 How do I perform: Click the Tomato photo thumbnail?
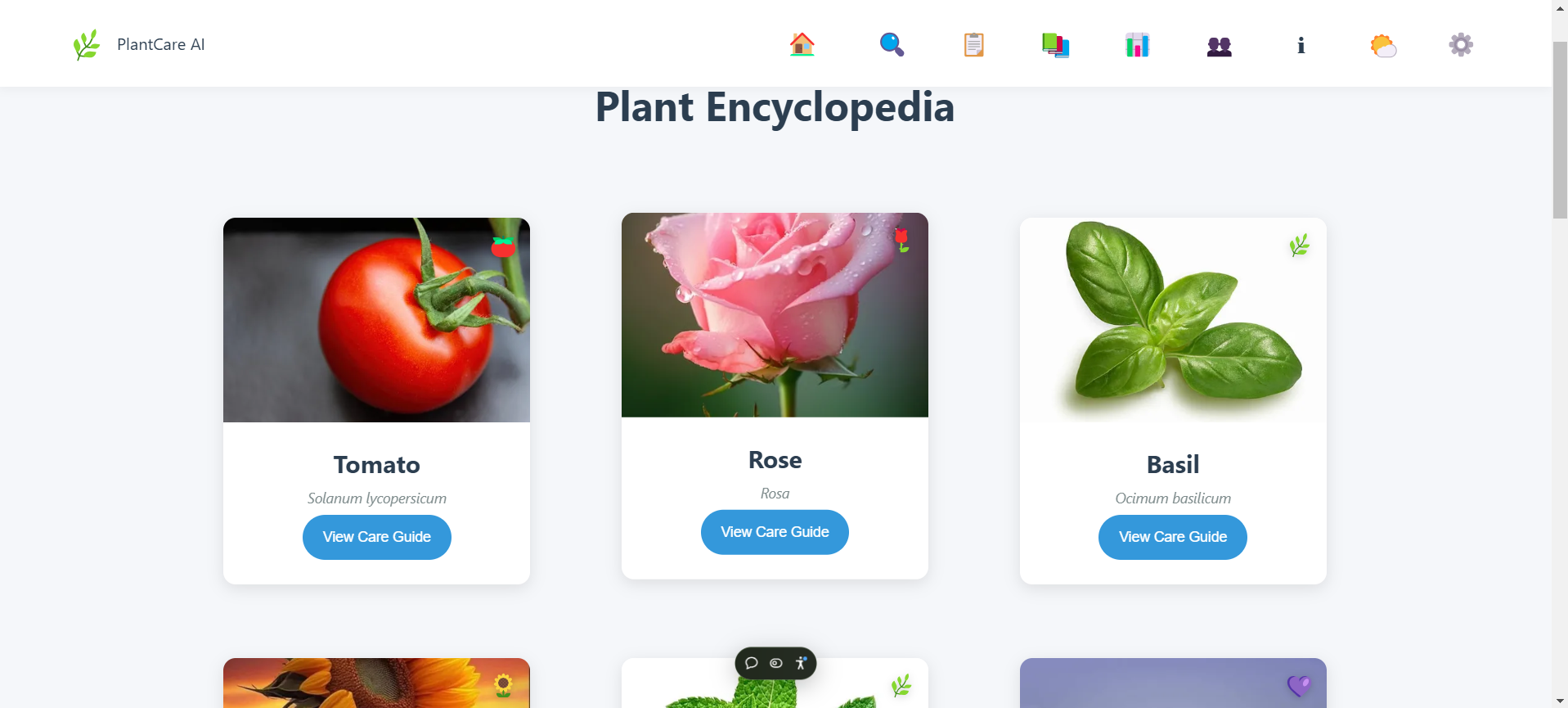pos(376,320)
